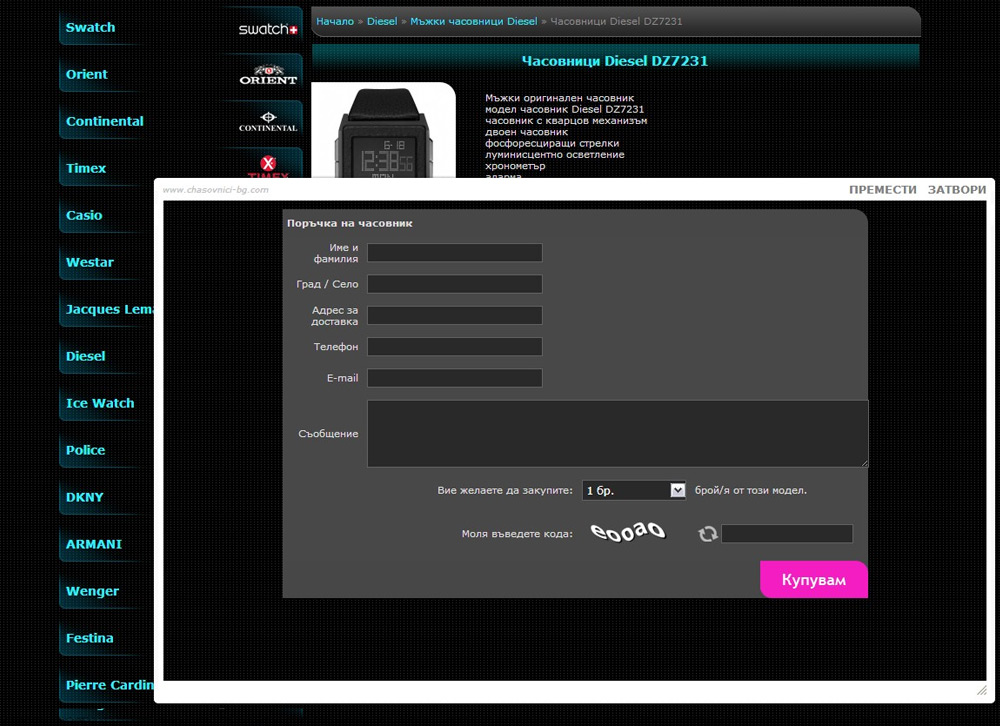Open the Westar brand category
The height and width of the screenshot is (726, 1000).
90,262
